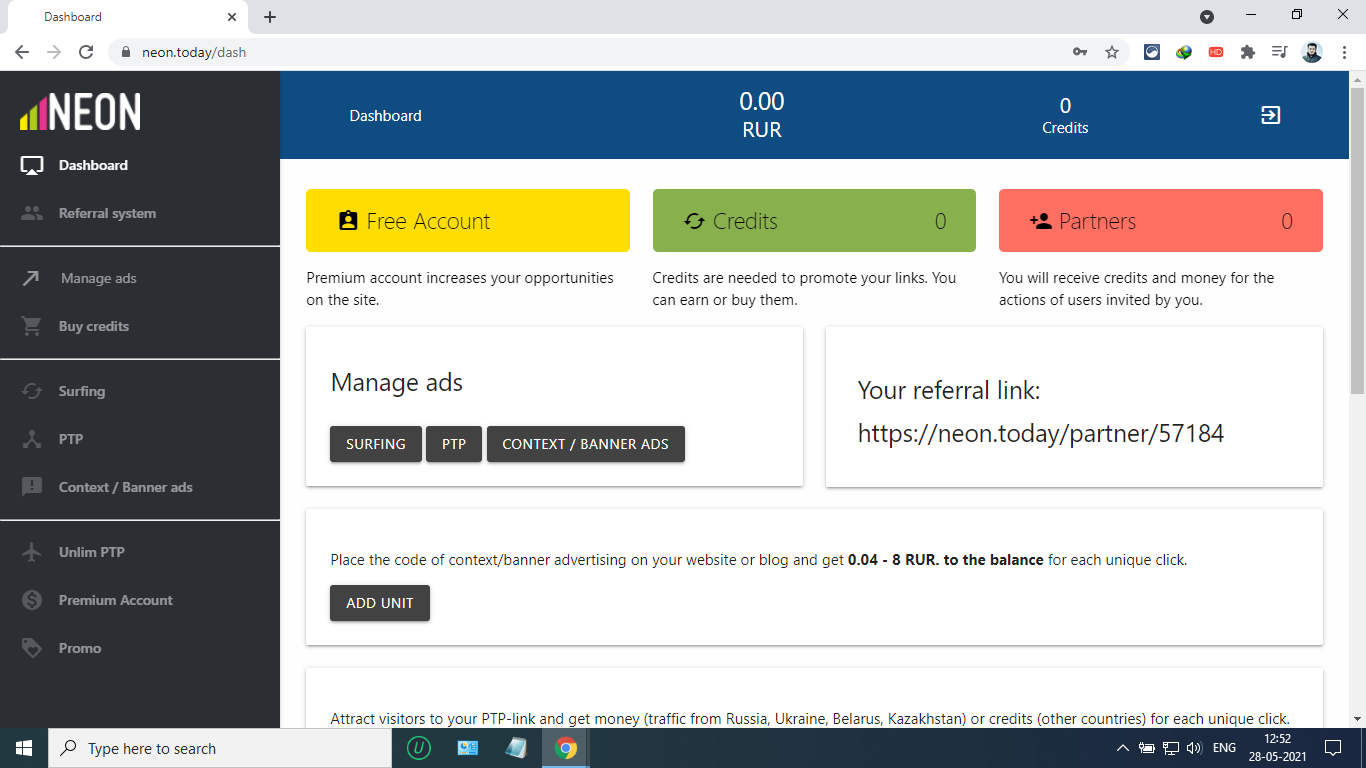View site information via the padlock icon

(x=126, y=52)
